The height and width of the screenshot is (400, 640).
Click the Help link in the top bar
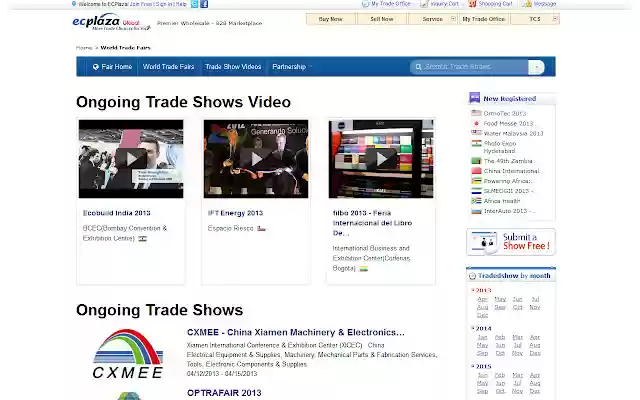pyautogui.click(x=181, y=4)
